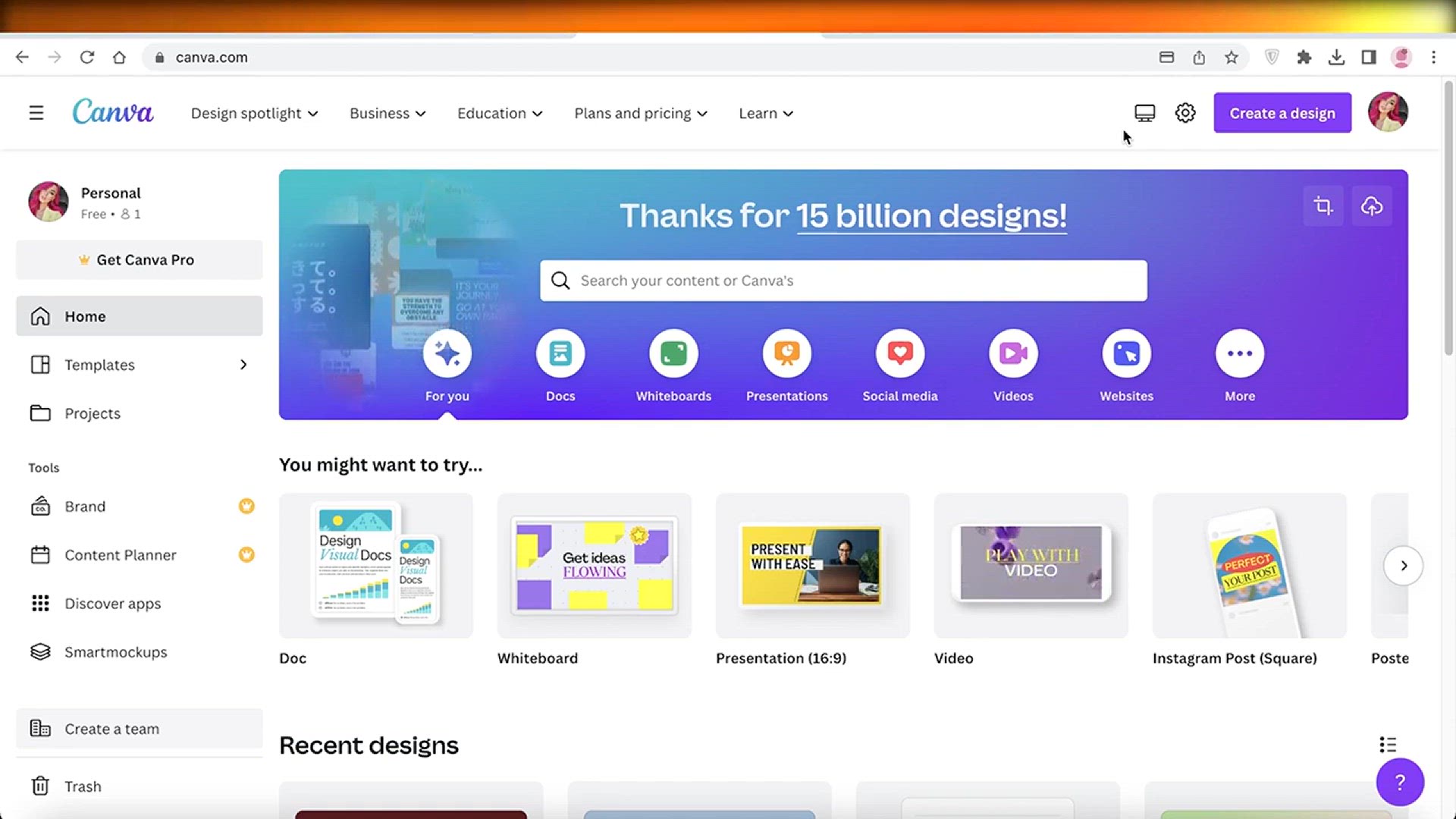Expand the Business dropdown
Screen dimensions: 1456x819
coord(388,113)
